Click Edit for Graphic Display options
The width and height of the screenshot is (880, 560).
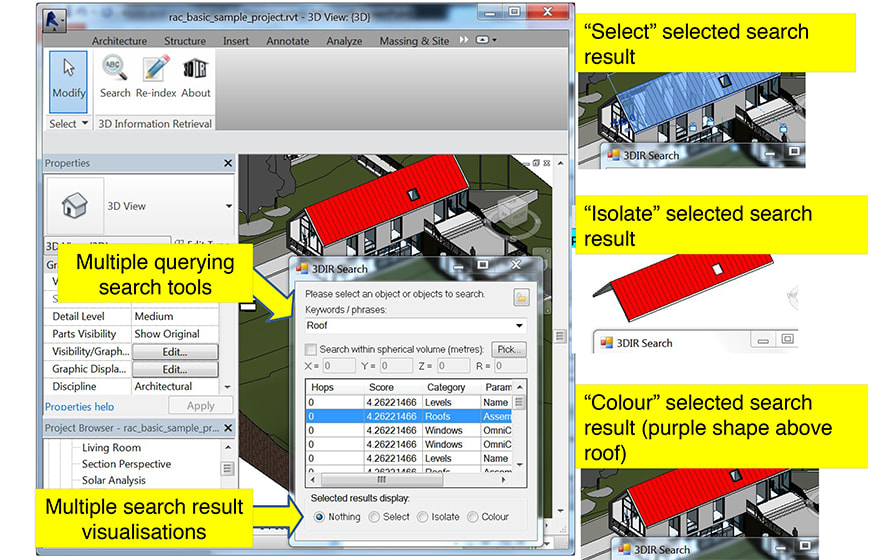175,369
